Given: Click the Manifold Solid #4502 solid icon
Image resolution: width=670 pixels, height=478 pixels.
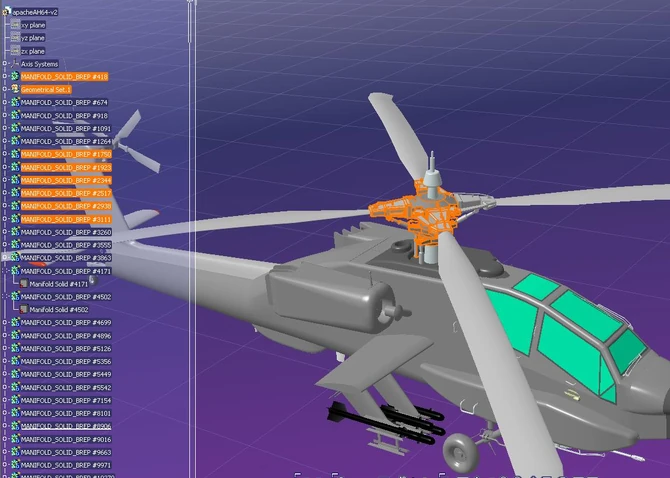Looking at the screenshot, I should click(23, 310).
